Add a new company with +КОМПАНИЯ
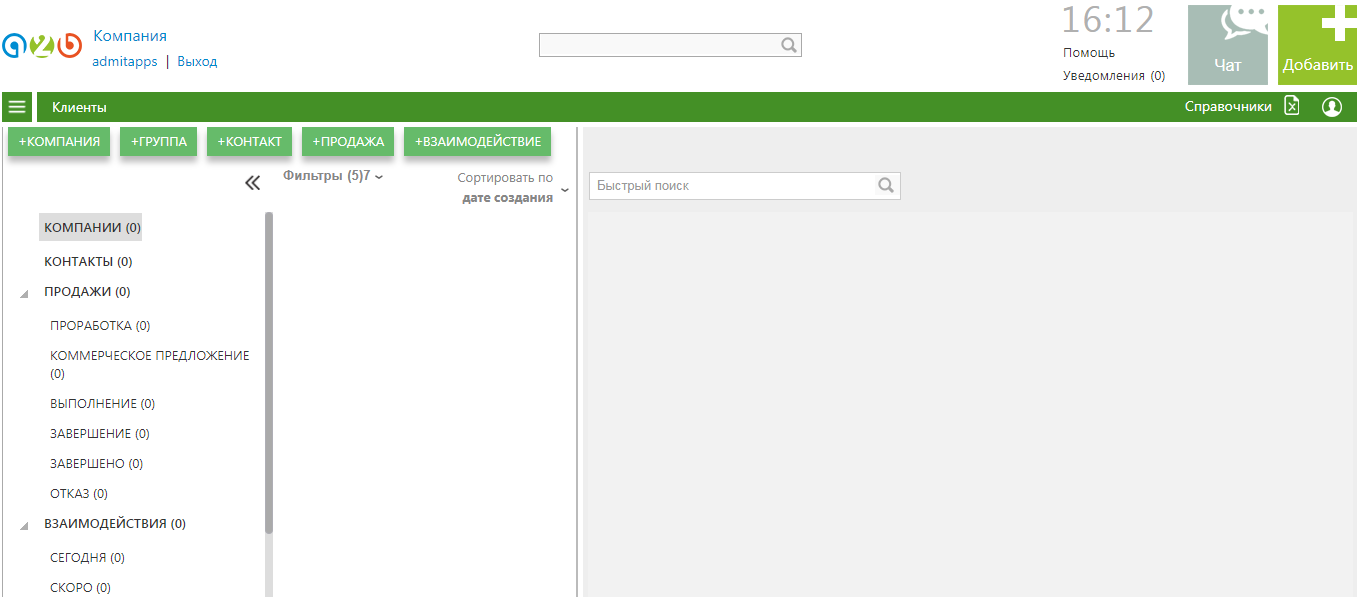Screen dimensions: 1357x597 [x=59, y=142]
